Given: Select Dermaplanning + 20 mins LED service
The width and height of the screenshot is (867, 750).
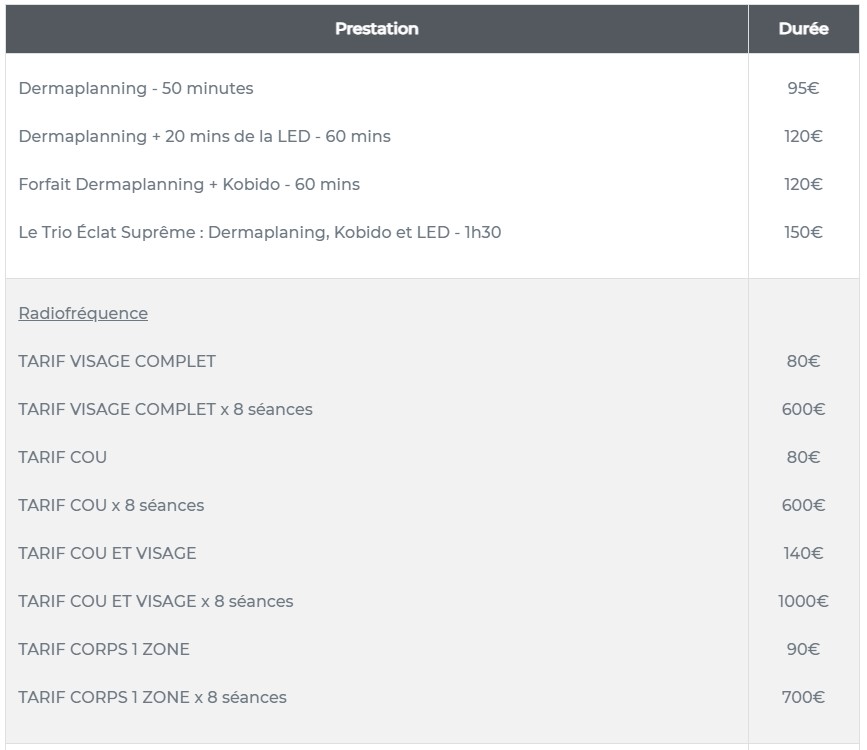Looking at the screenshot, I should (204, 136).
